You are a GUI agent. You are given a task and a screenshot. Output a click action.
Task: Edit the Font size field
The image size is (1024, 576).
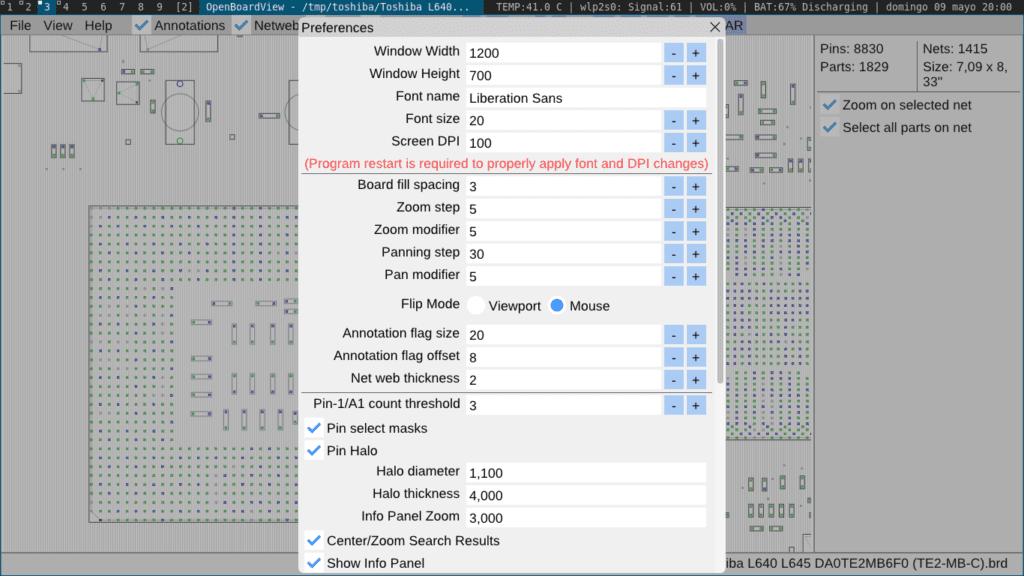click(564, 120)
